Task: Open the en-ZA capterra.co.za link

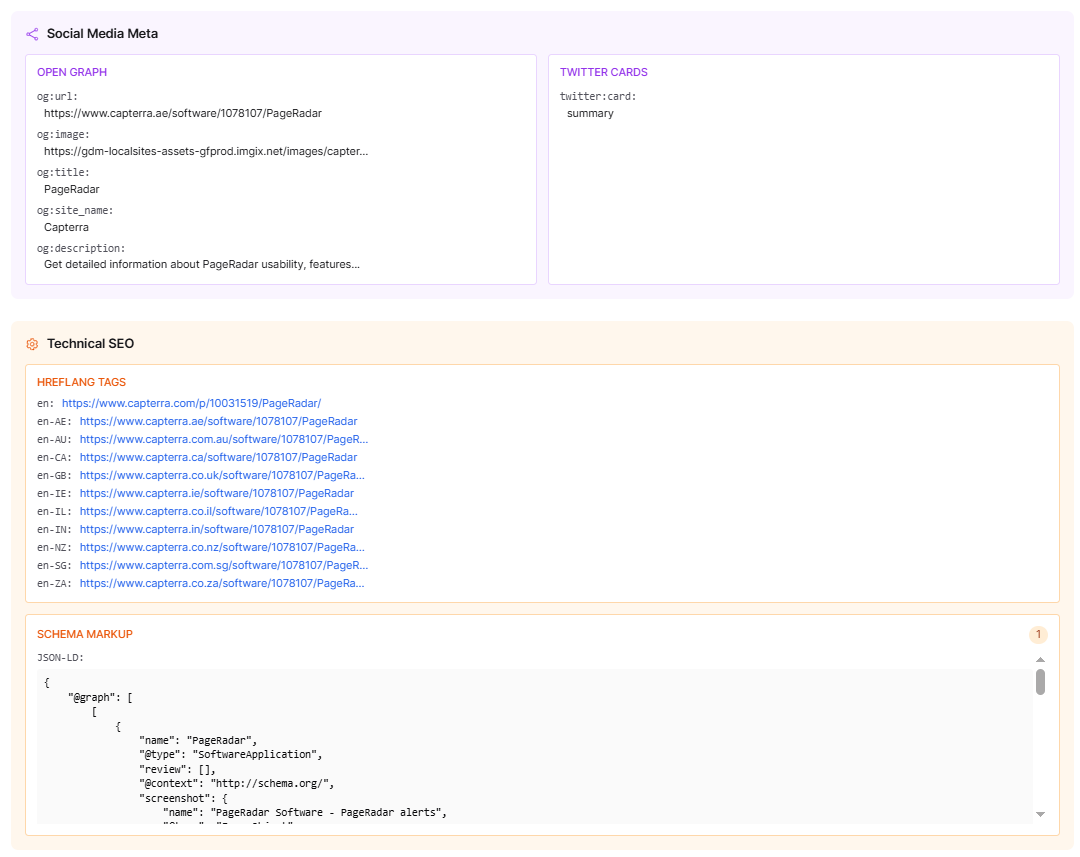Action: 222,582
